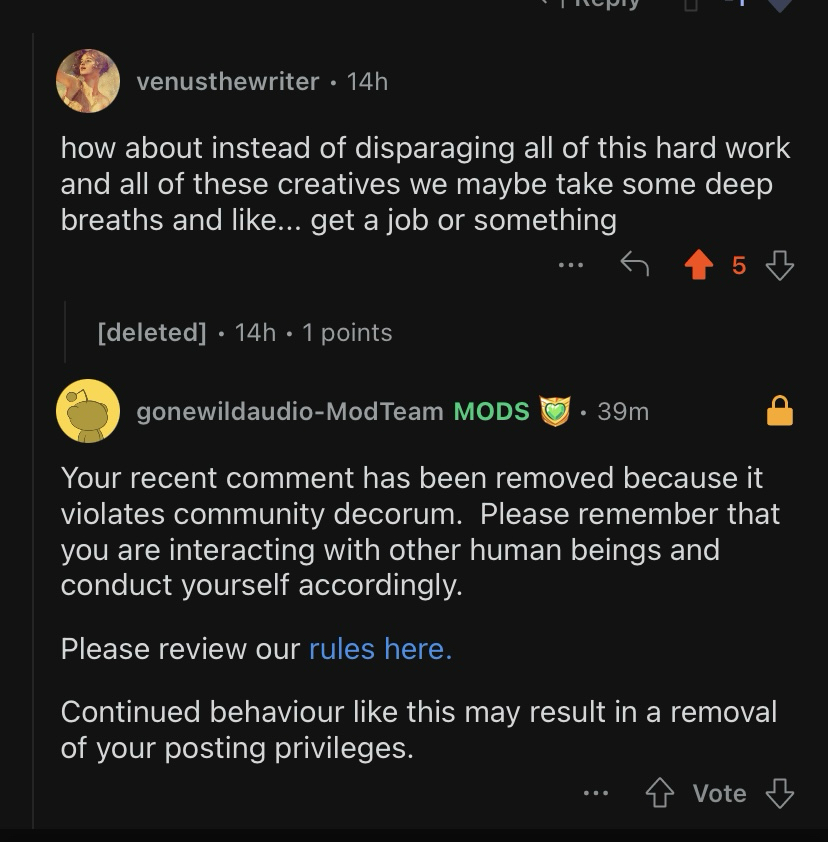The width and height of the screenshot is (828, 842).
Task: Open the gonewildaudio-ModTeam avatar
Action: coord(88,411)
